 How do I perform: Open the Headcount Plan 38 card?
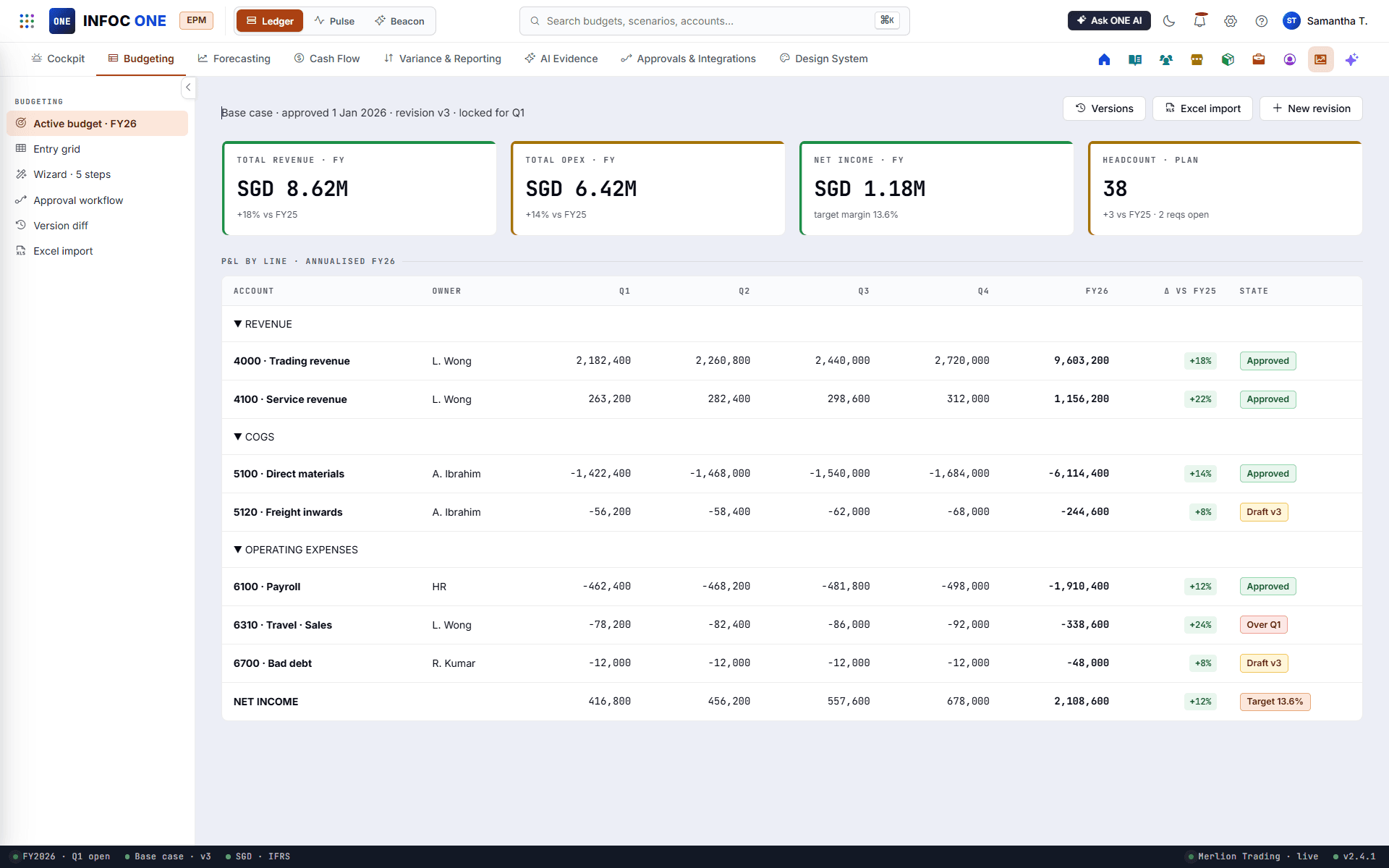[x=1225, y=188]
